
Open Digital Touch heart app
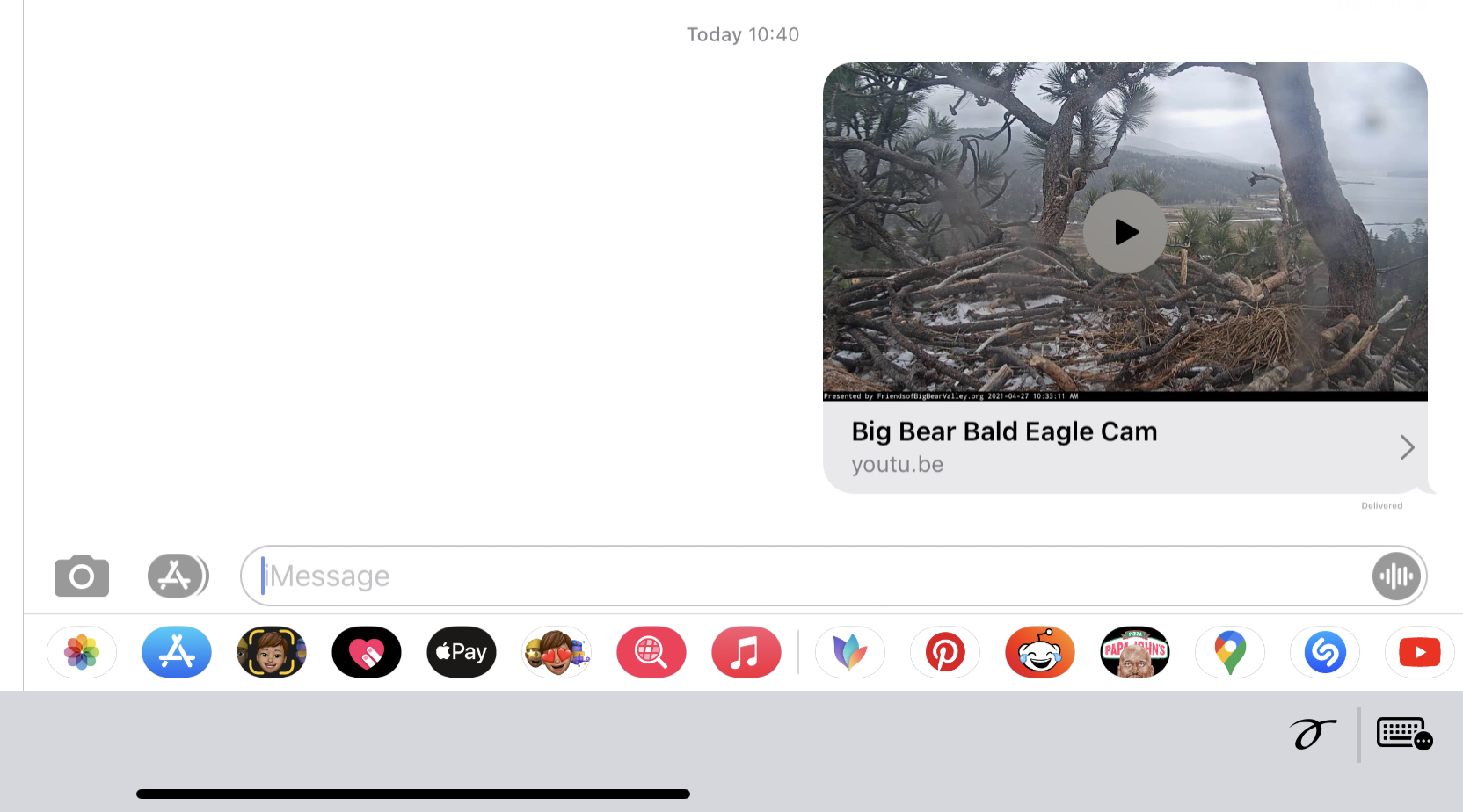click(x=367, y=652)
